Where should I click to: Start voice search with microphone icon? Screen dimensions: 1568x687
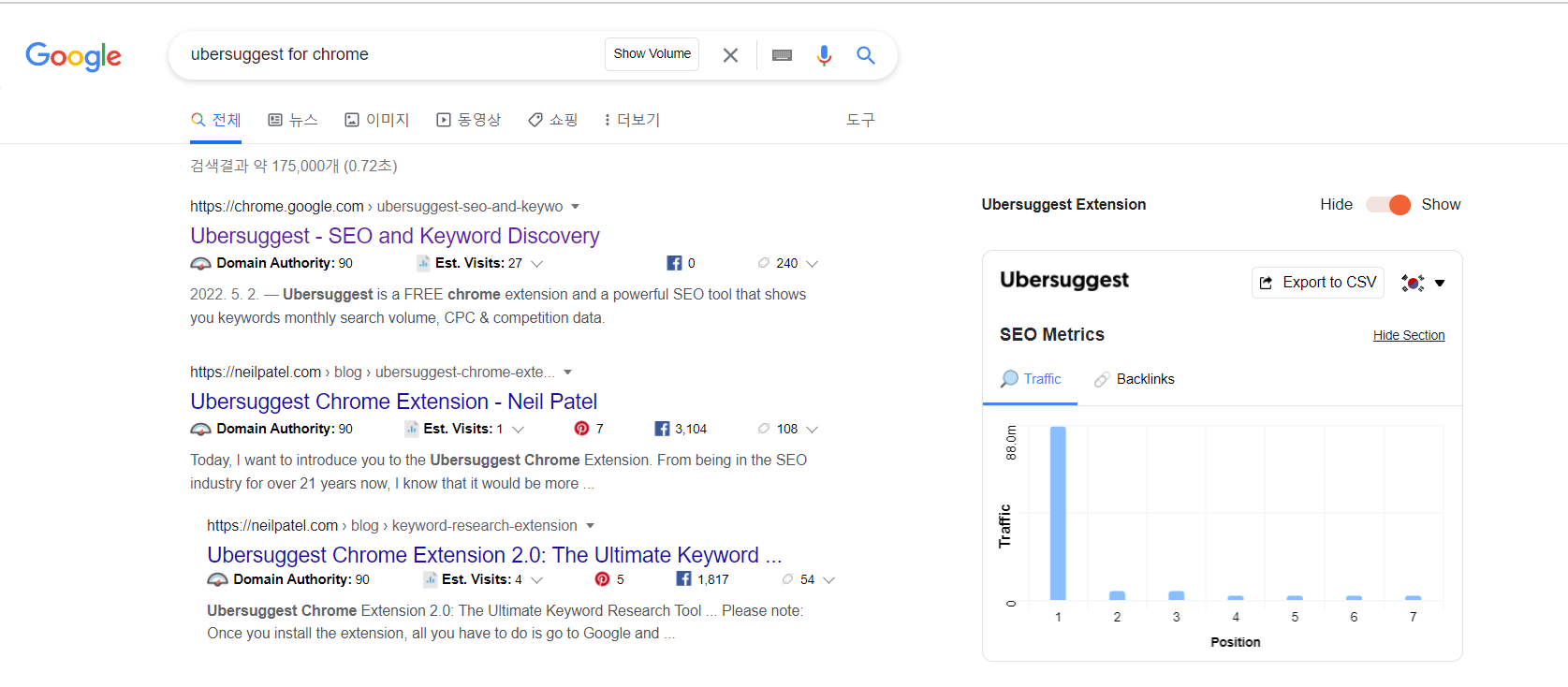pyautogui.click(x=824, y=55)
